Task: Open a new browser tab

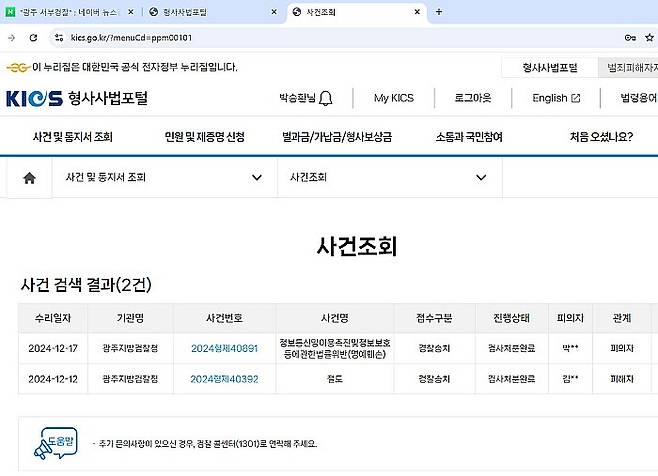Action: click(x=439, y=12)
